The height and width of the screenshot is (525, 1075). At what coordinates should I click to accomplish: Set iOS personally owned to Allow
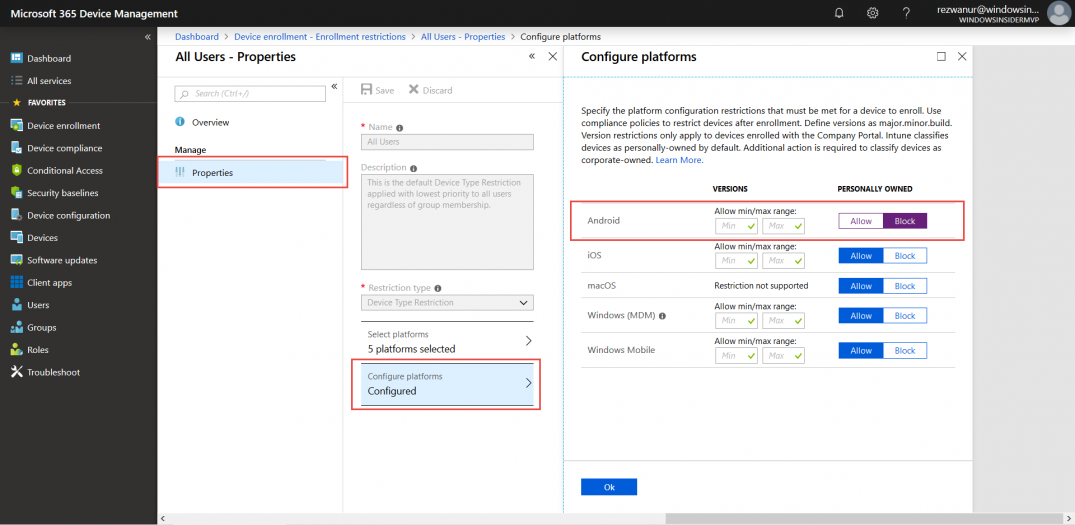tap(861, 256)
